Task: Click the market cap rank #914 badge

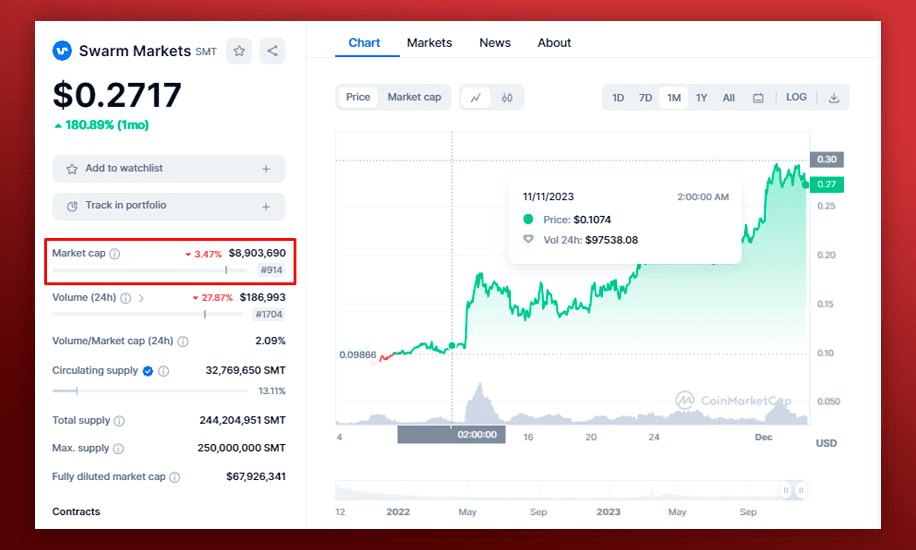Action: 272,270
